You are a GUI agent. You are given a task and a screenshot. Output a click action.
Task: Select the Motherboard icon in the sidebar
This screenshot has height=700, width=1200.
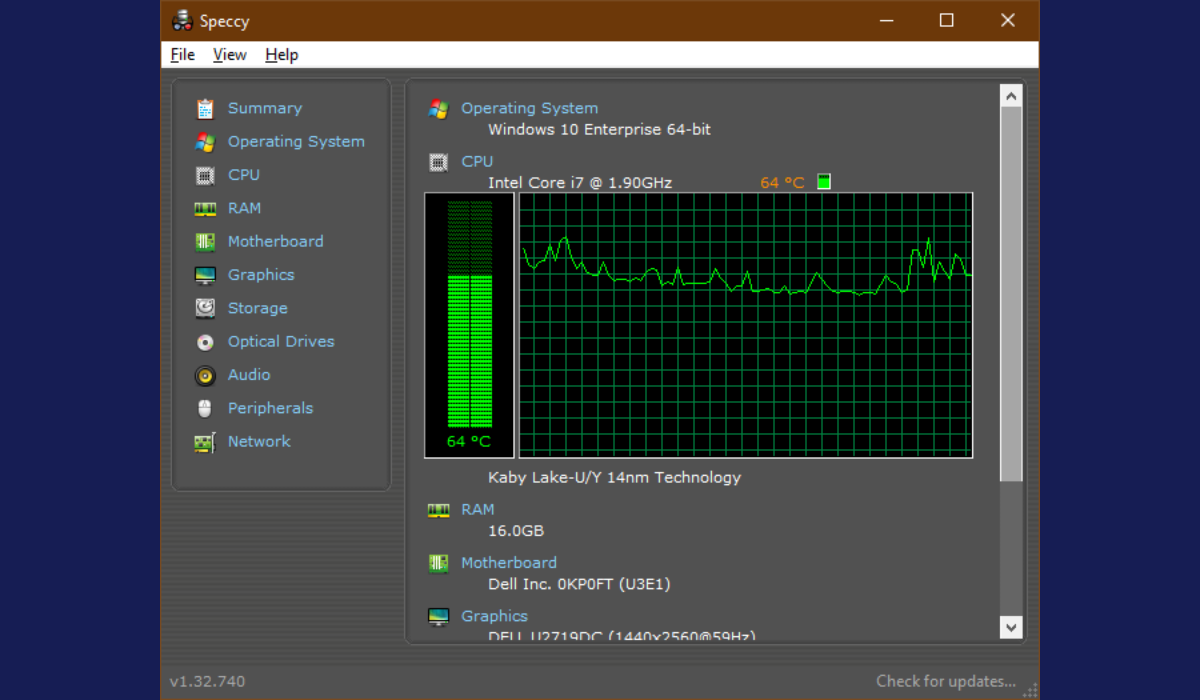pyautogui.click(x=205, y=242)
